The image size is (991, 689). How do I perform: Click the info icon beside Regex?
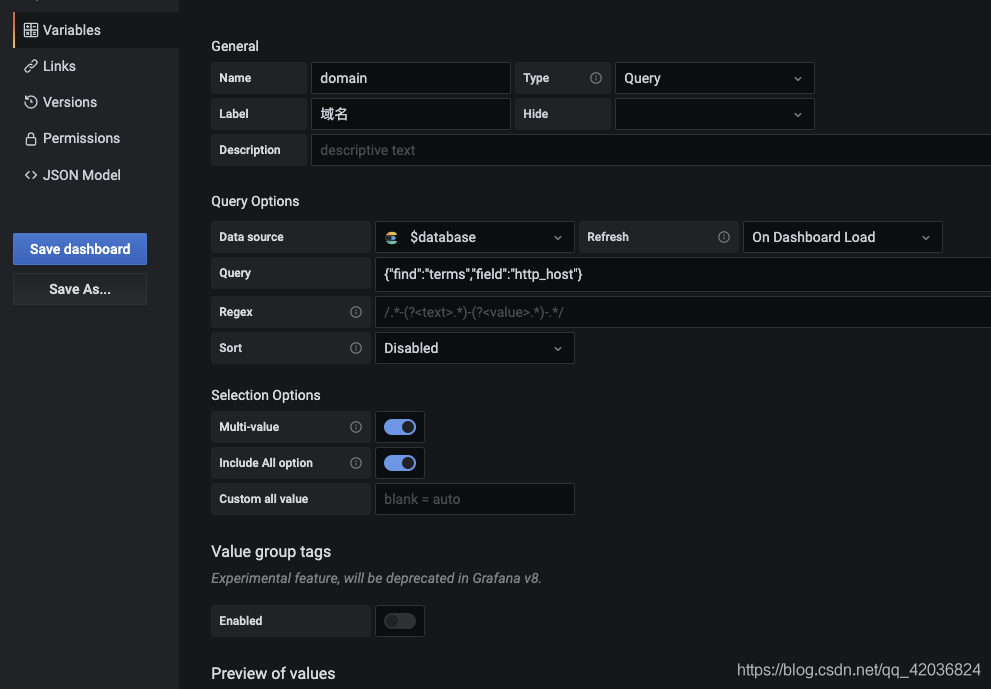(356, 312)
